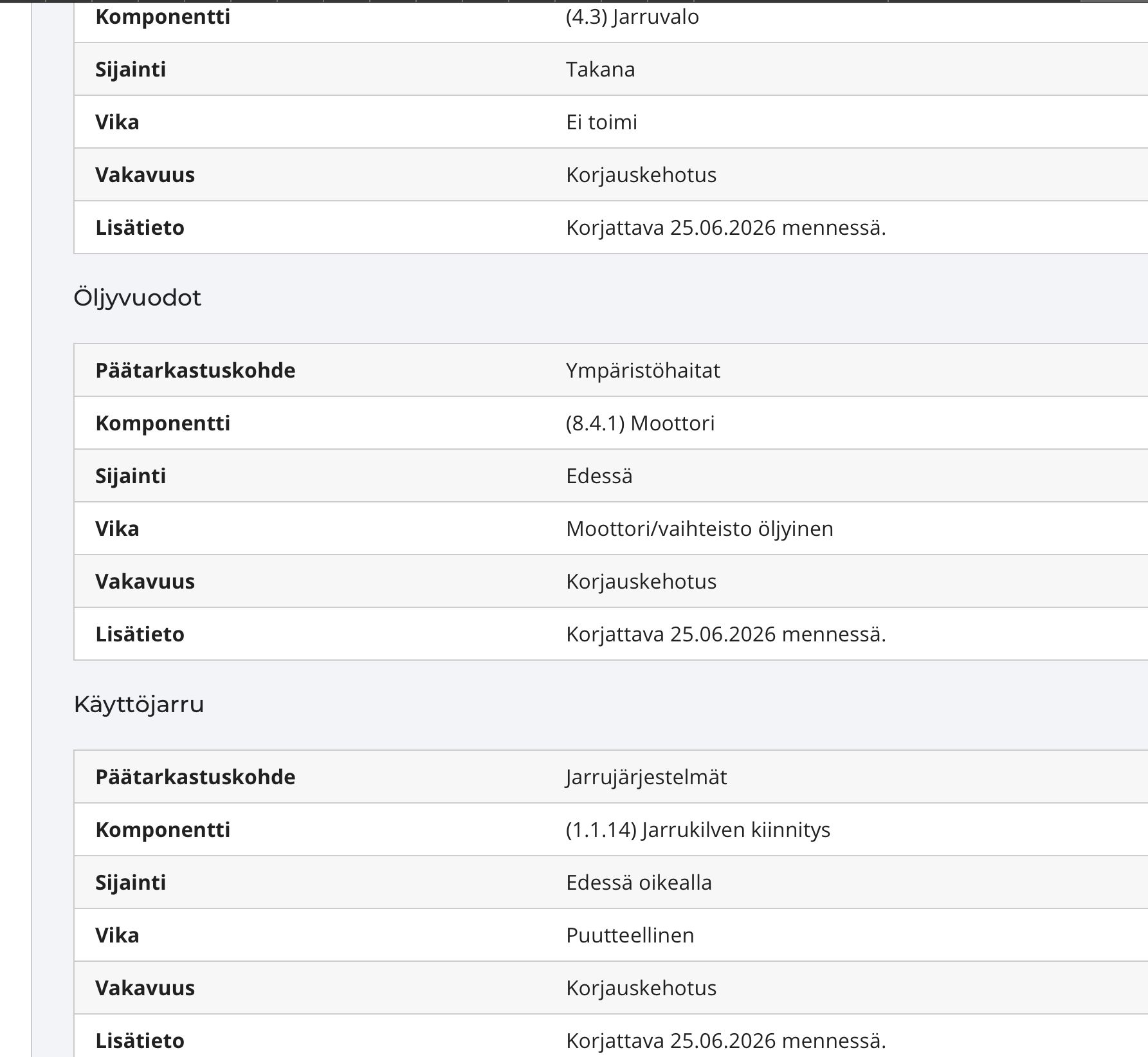Click Lisätieto deadline text in Öljyvuodot table
Screen dimensions: 1148x1057
725,634
